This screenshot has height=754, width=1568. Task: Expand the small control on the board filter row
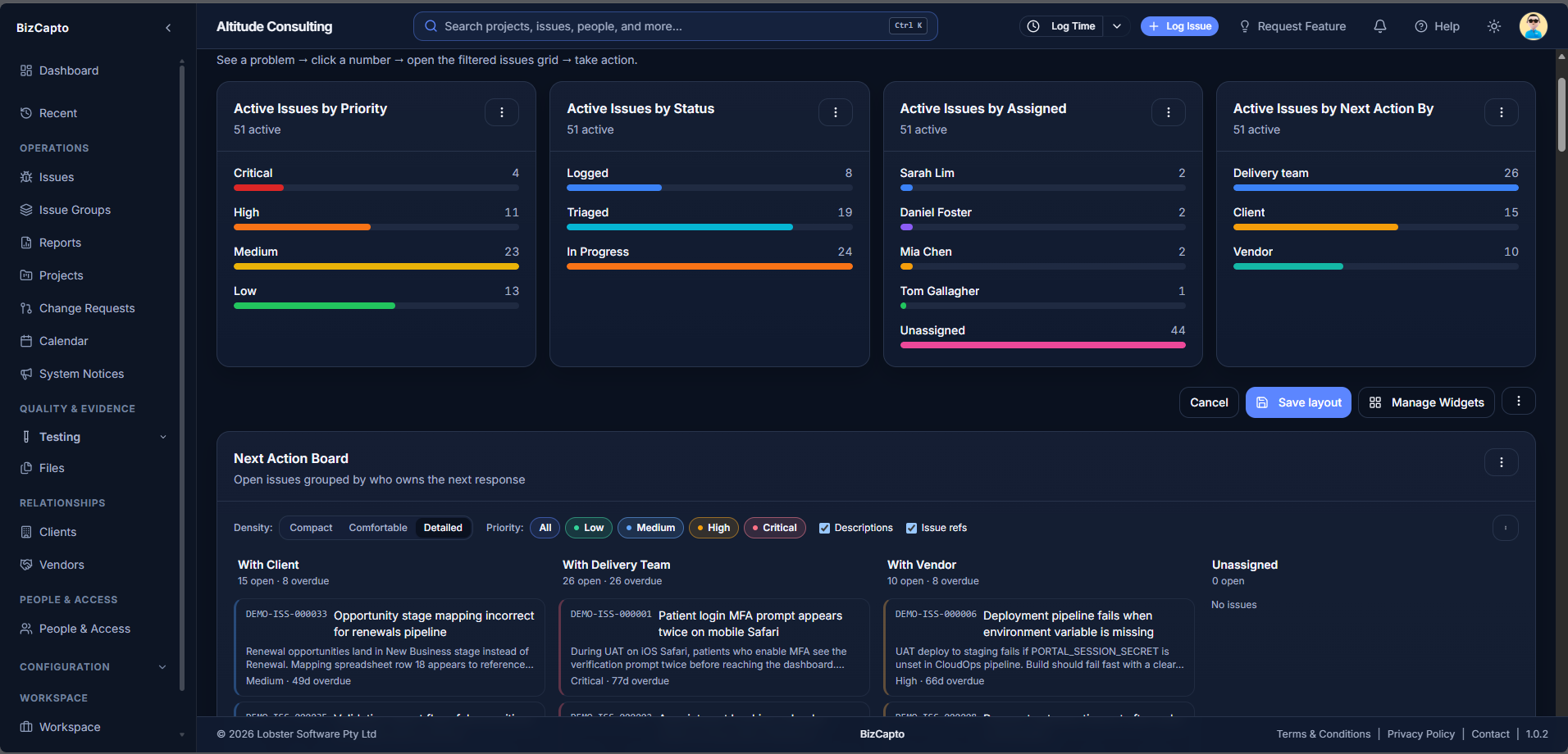[1506, 528]
